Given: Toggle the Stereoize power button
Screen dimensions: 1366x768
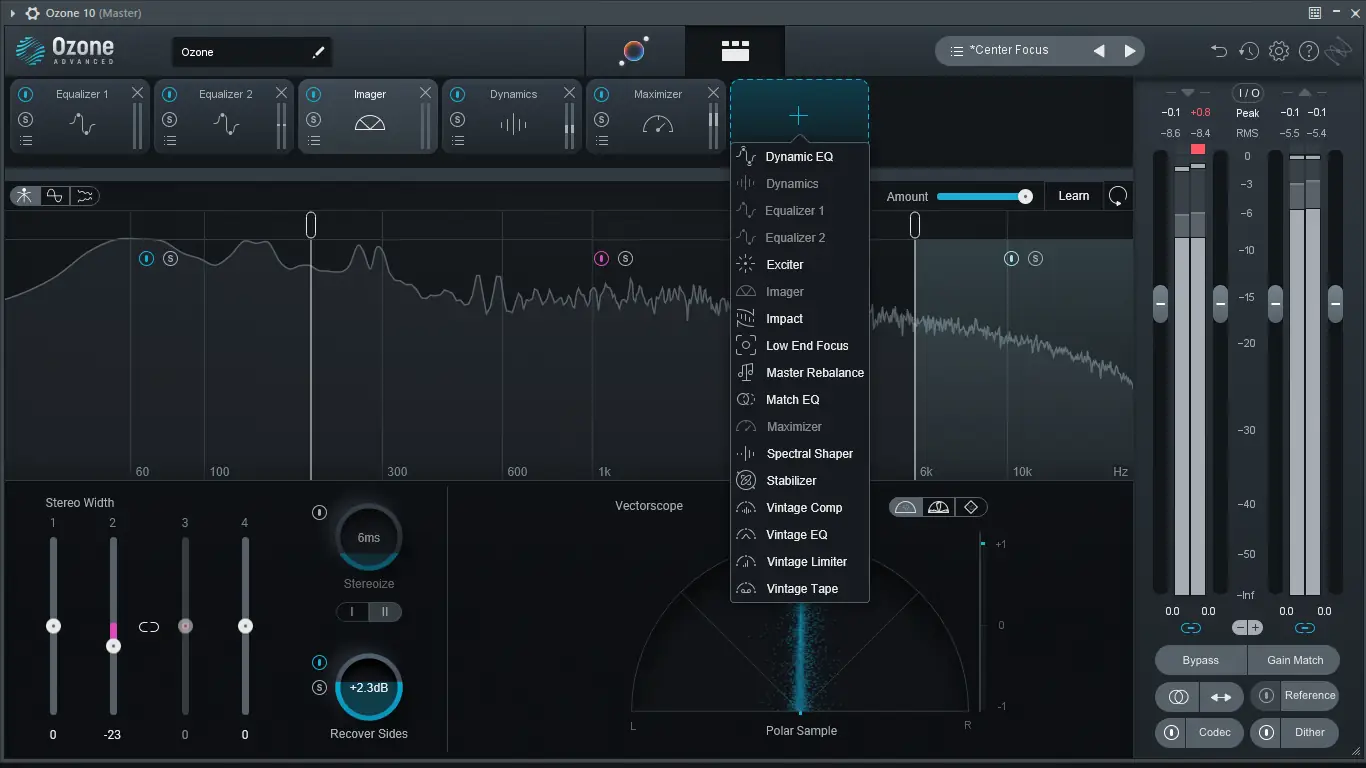Looking at the screenshot, I should (x=320, y=513).
